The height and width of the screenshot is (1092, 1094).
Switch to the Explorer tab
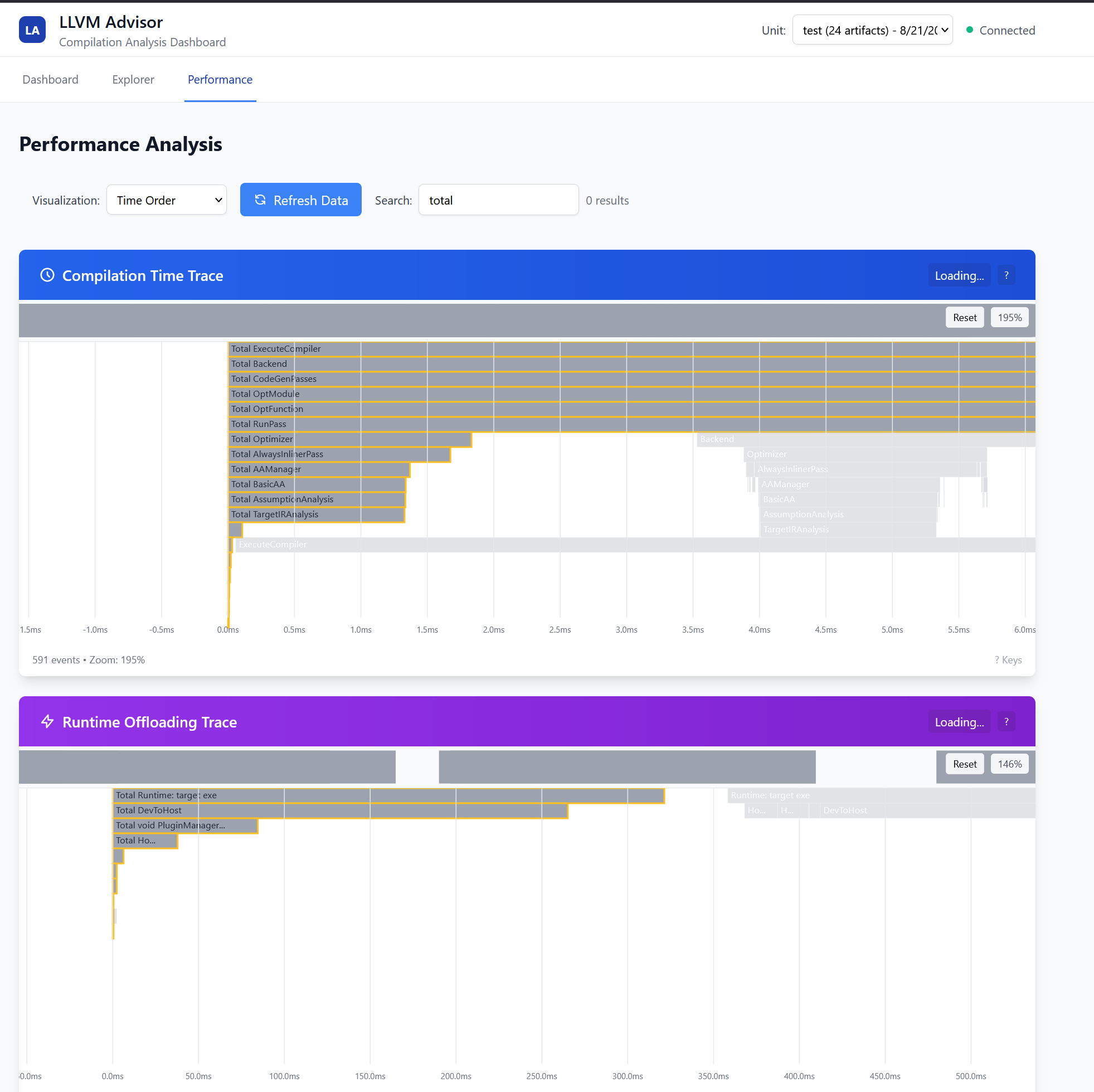click(133, 80)
